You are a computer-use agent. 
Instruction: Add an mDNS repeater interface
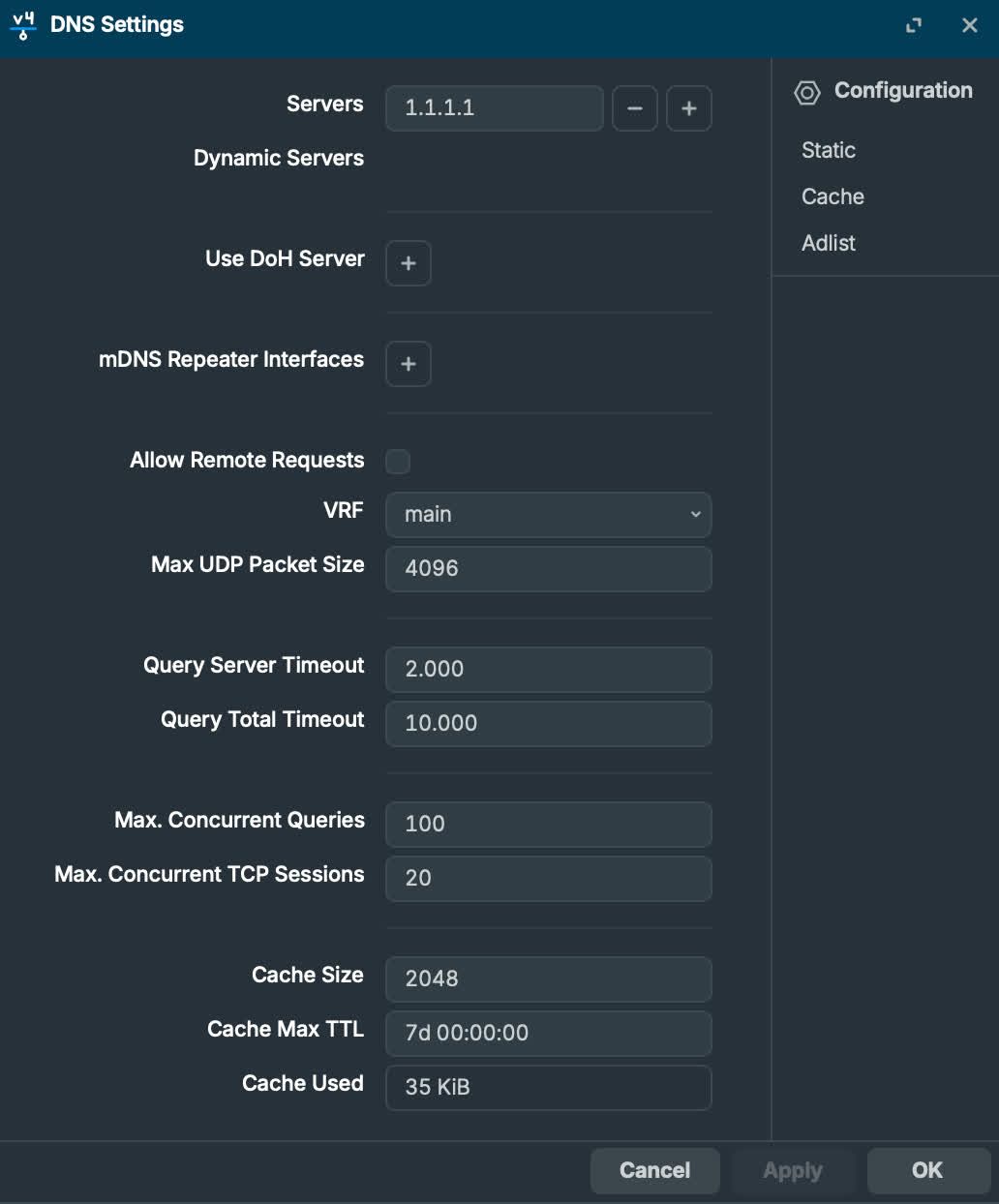pyautogui.click(x=409, y=364)
